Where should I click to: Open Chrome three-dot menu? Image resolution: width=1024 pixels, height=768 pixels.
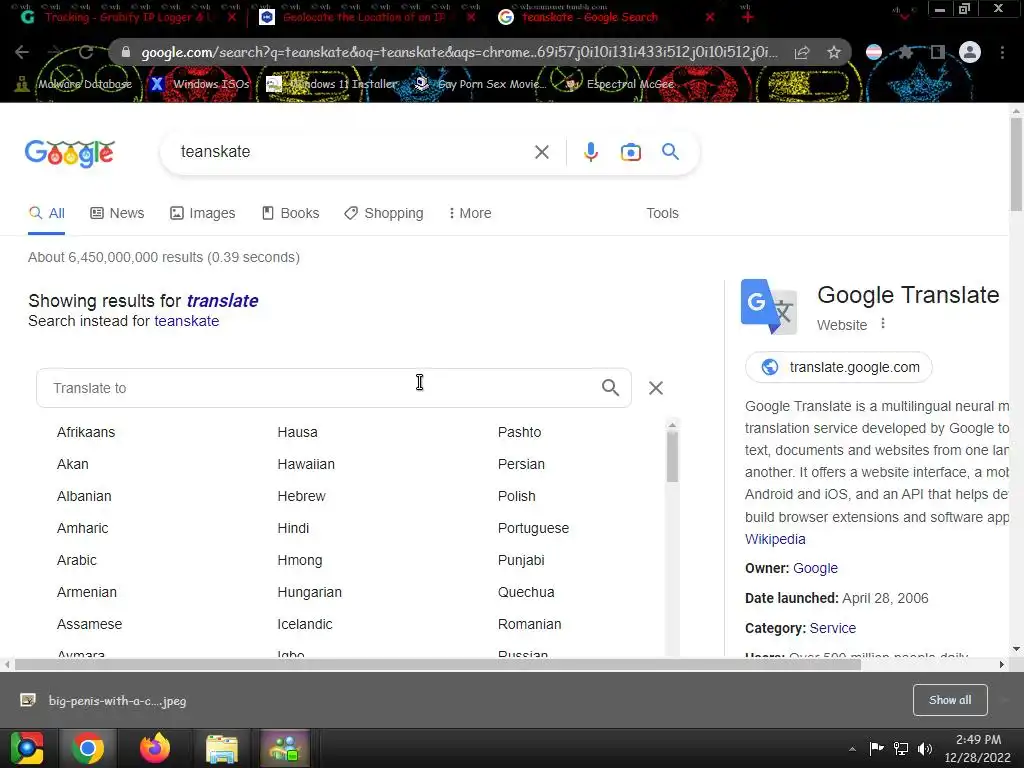[x=1002, y=52]
